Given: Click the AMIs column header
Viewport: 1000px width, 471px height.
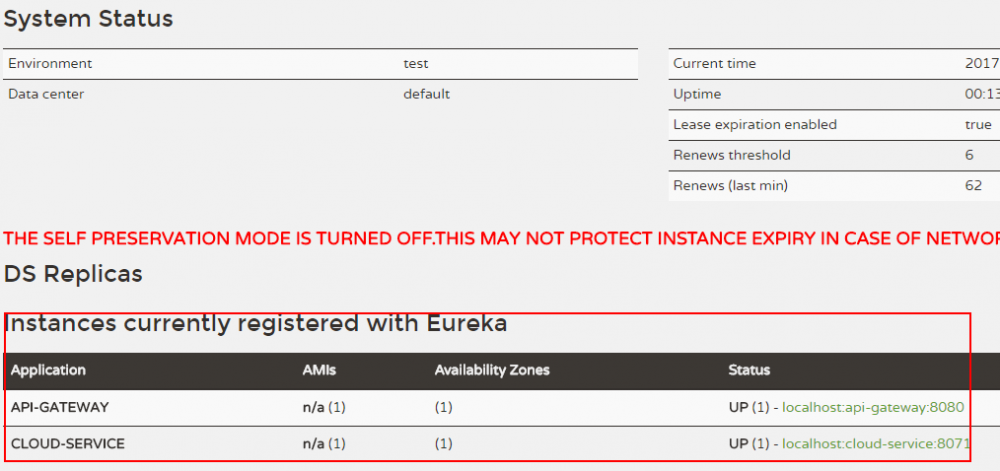Looking at the screenshot, I should point(319,370).
